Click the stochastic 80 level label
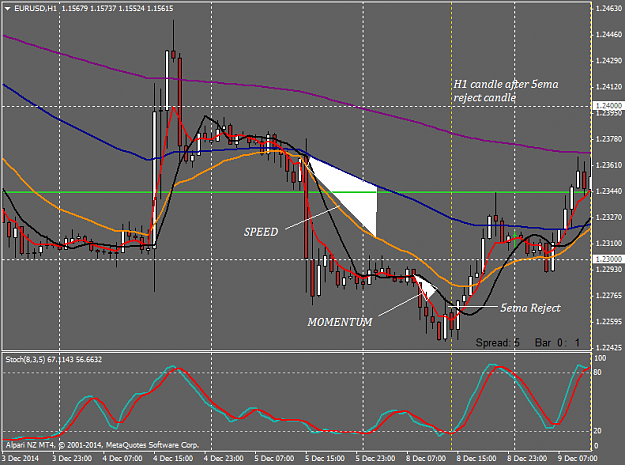Screen dimensions: 625x465 (597, 372)
